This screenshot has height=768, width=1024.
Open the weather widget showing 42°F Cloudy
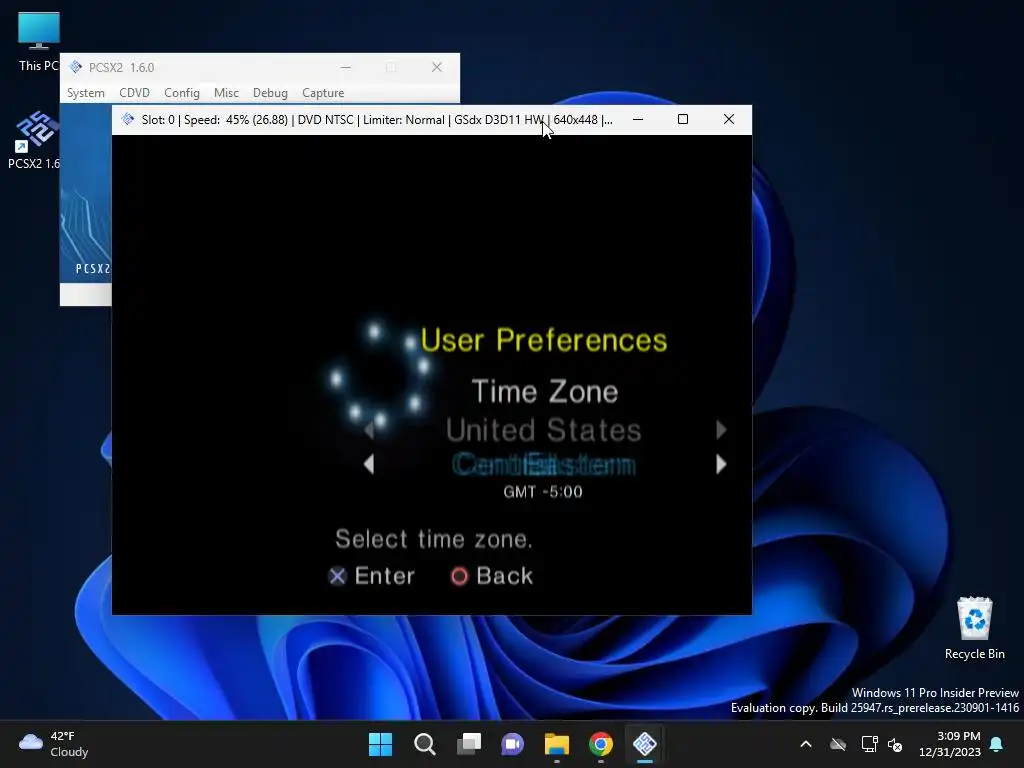tap(54, 744)
